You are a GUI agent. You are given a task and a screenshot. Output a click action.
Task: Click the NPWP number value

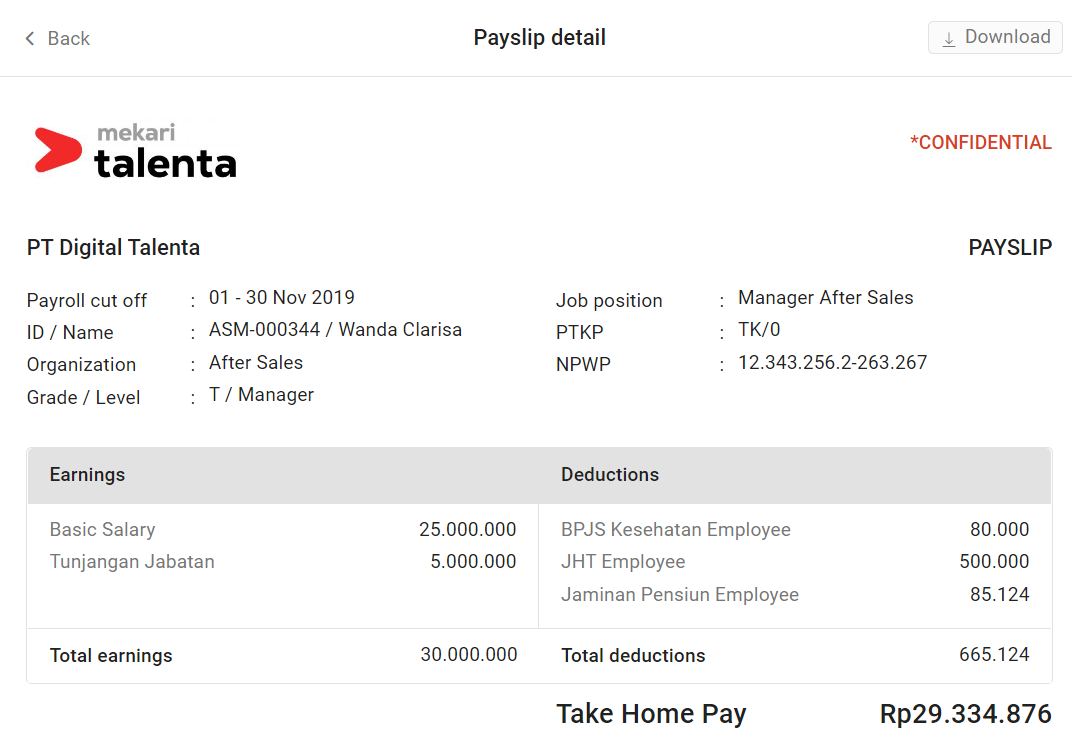click(835, 363)
